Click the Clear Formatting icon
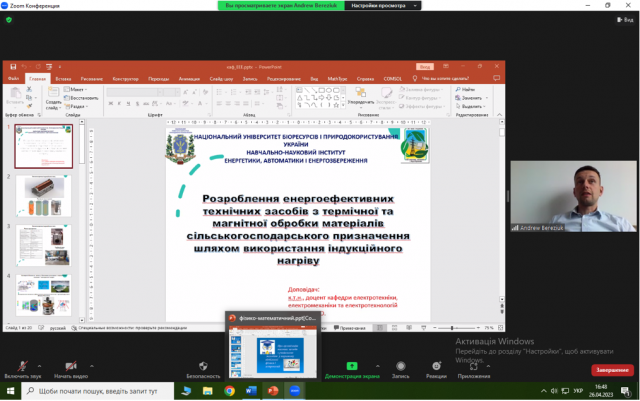The image size is (640, 401). coord(205,92)
